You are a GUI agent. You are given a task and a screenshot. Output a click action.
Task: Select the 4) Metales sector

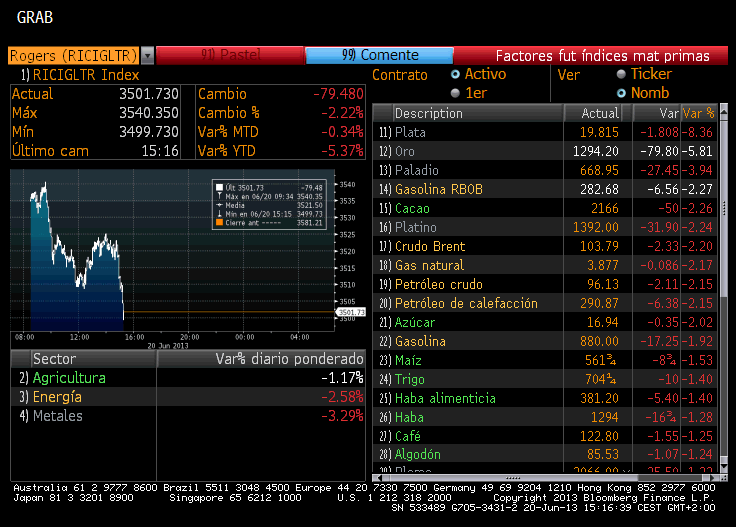188,416
